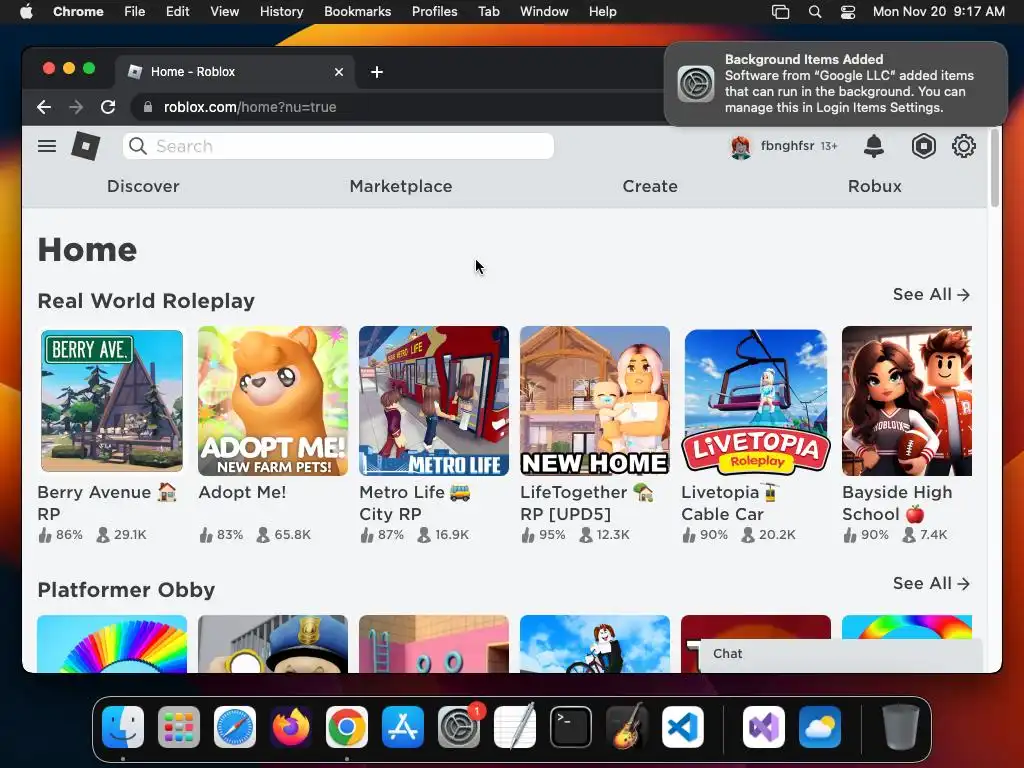Image resolution: width=1024 pixels, height=768 pixels.
Task: Open System Settings from the Dock
Action: pos(459,727)
